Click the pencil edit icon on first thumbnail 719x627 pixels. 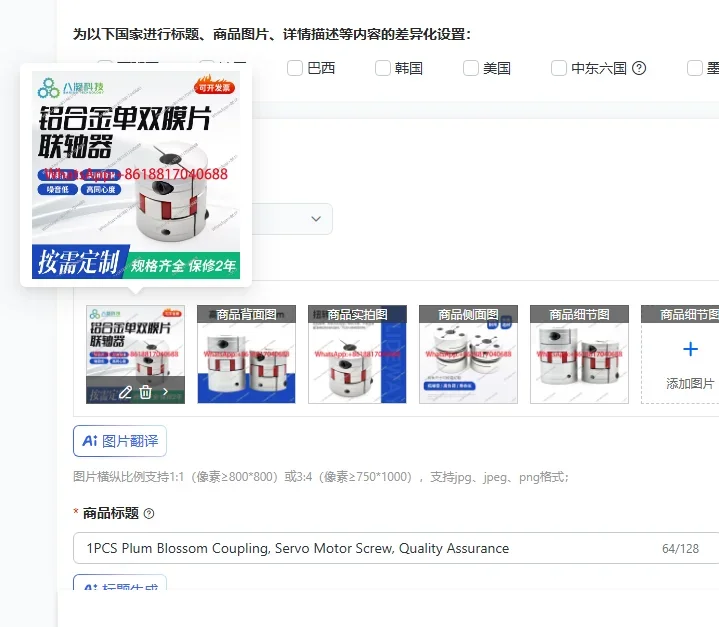coord(125,392)
